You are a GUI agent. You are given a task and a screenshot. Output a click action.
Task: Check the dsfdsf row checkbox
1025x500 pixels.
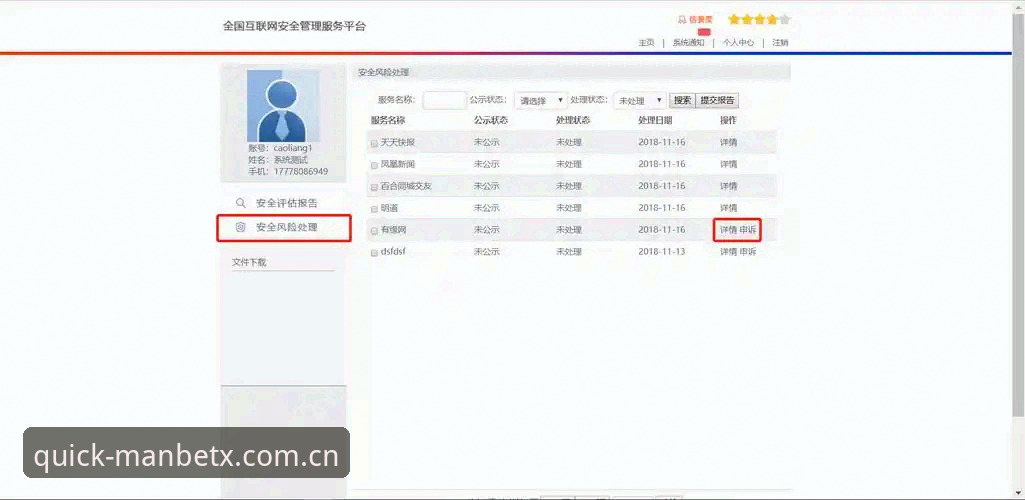pos(374,252)
